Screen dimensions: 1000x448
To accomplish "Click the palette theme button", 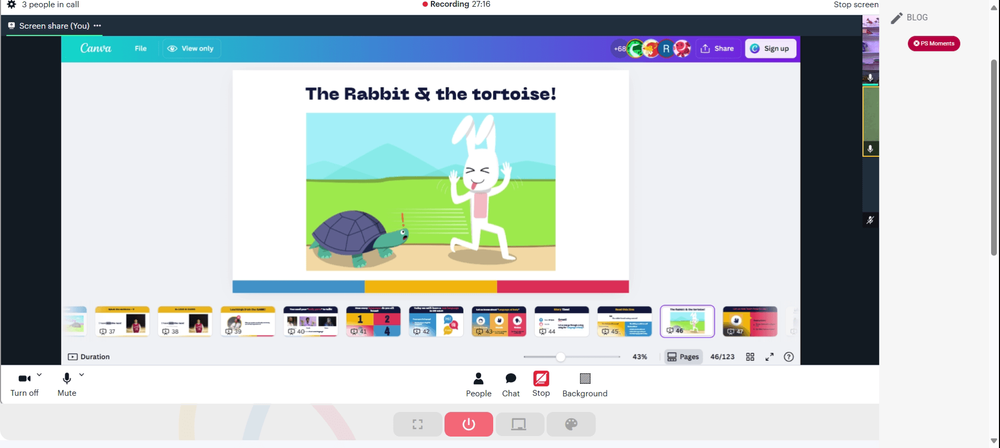I will pos(571,424).
